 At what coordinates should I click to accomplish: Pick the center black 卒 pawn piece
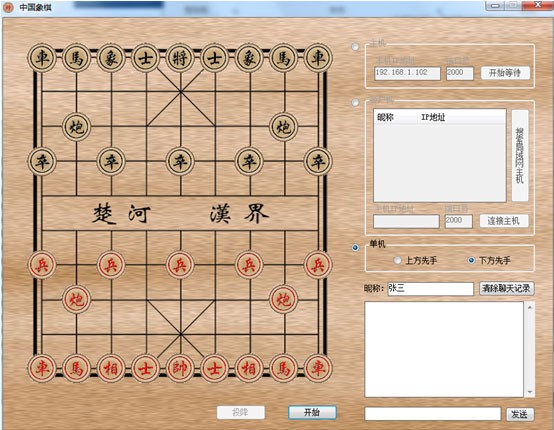point(180,161)
